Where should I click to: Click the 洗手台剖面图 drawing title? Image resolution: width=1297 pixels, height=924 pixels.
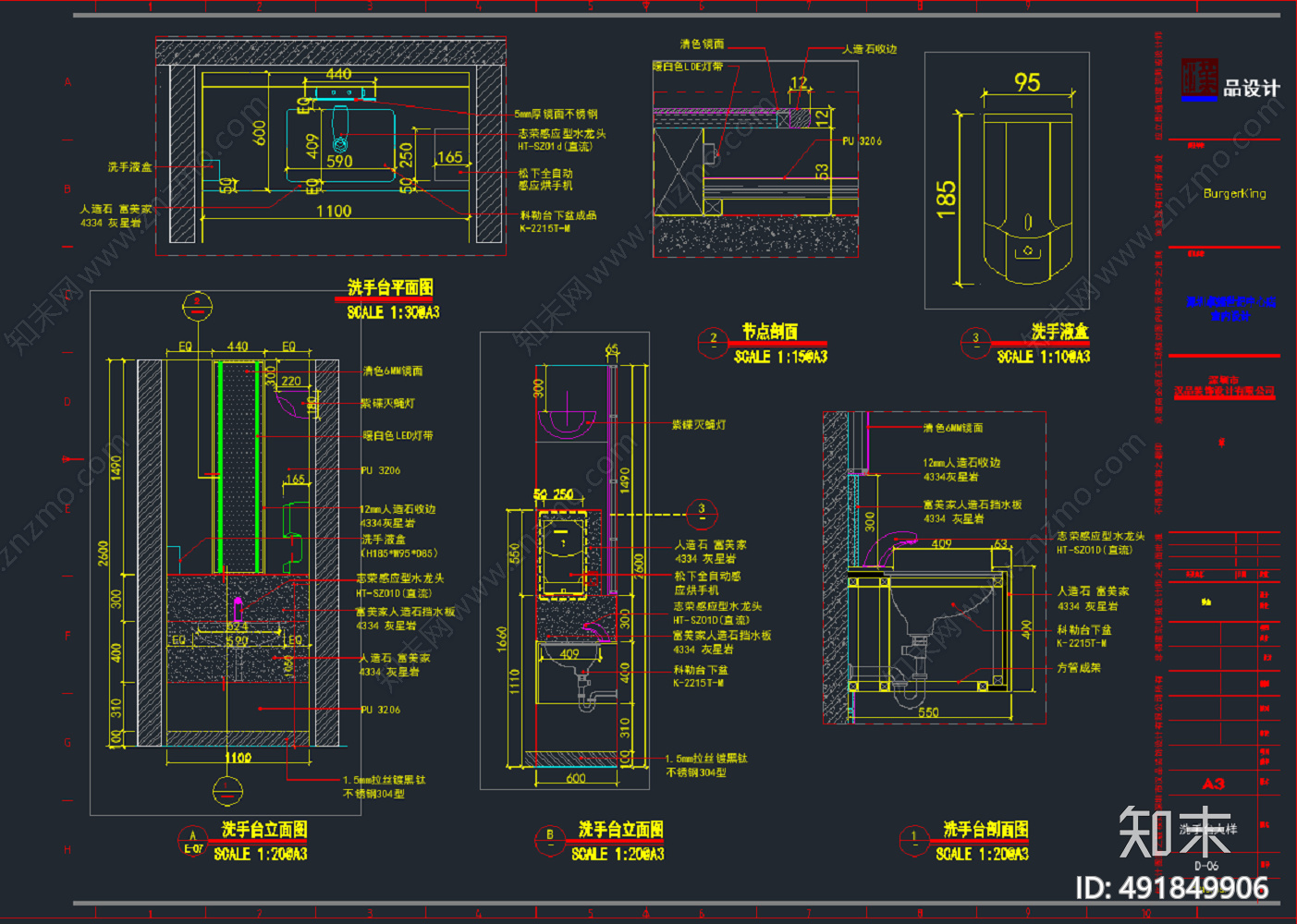point(985,830)
